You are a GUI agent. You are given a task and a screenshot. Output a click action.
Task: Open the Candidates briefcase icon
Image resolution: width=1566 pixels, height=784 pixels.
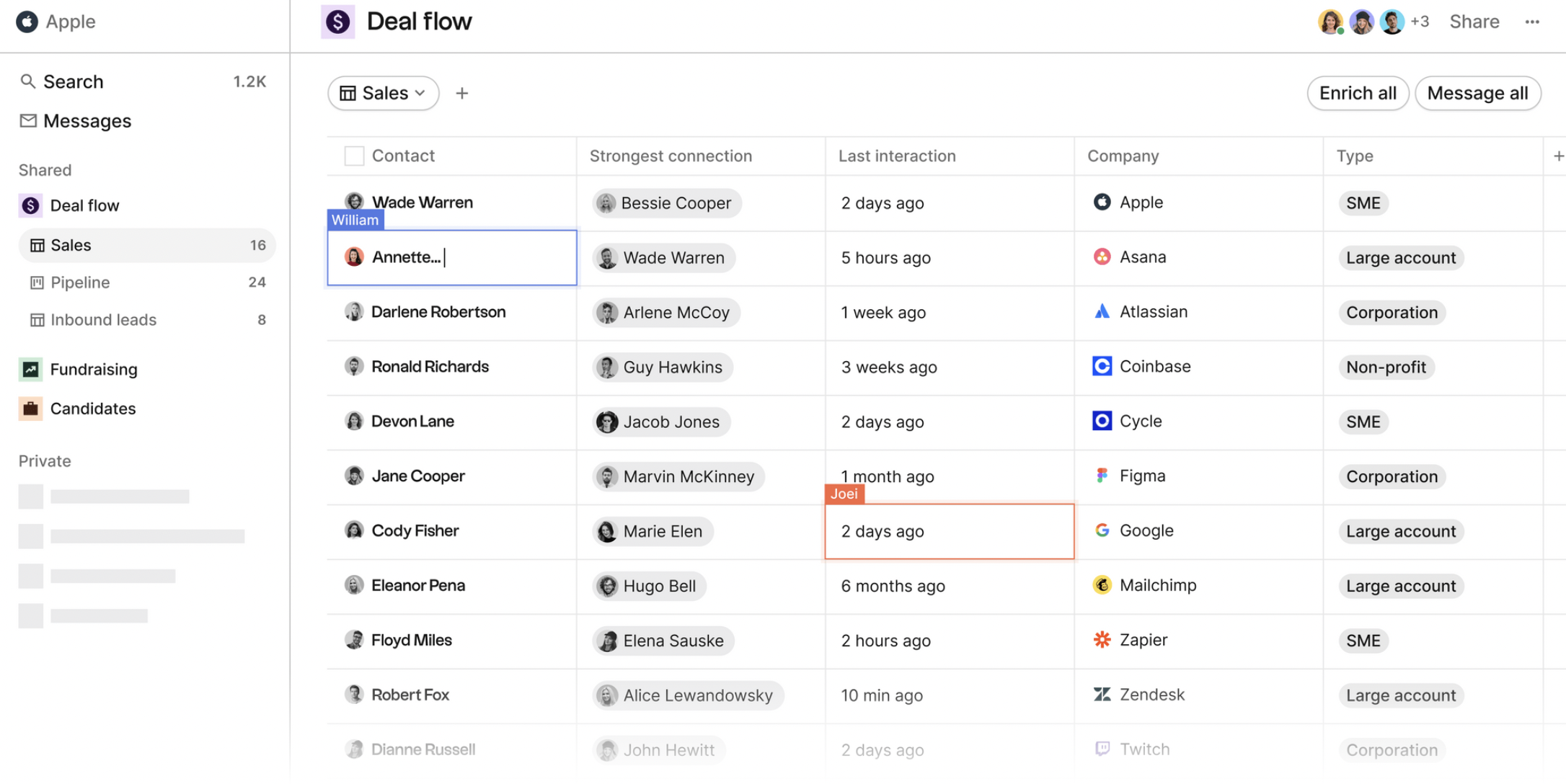click(30, 409)
